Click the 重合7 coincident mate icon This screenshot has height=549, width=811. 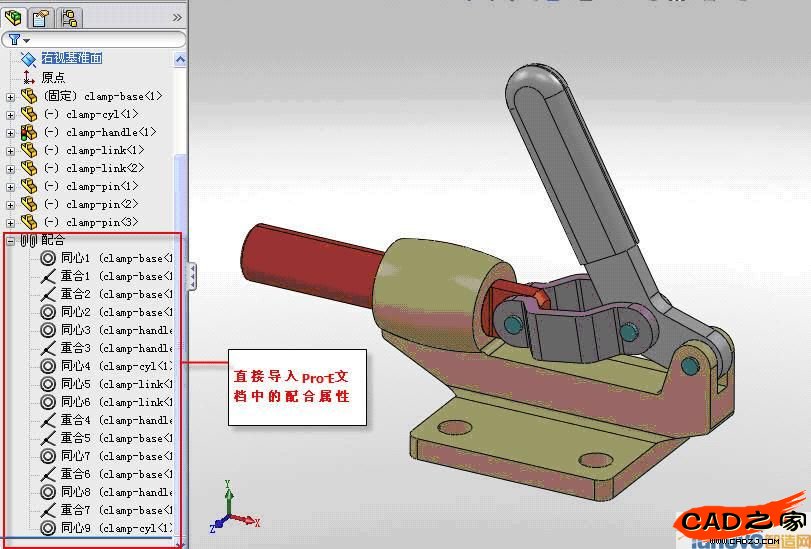pyautogui.click(x=48, y=510)
